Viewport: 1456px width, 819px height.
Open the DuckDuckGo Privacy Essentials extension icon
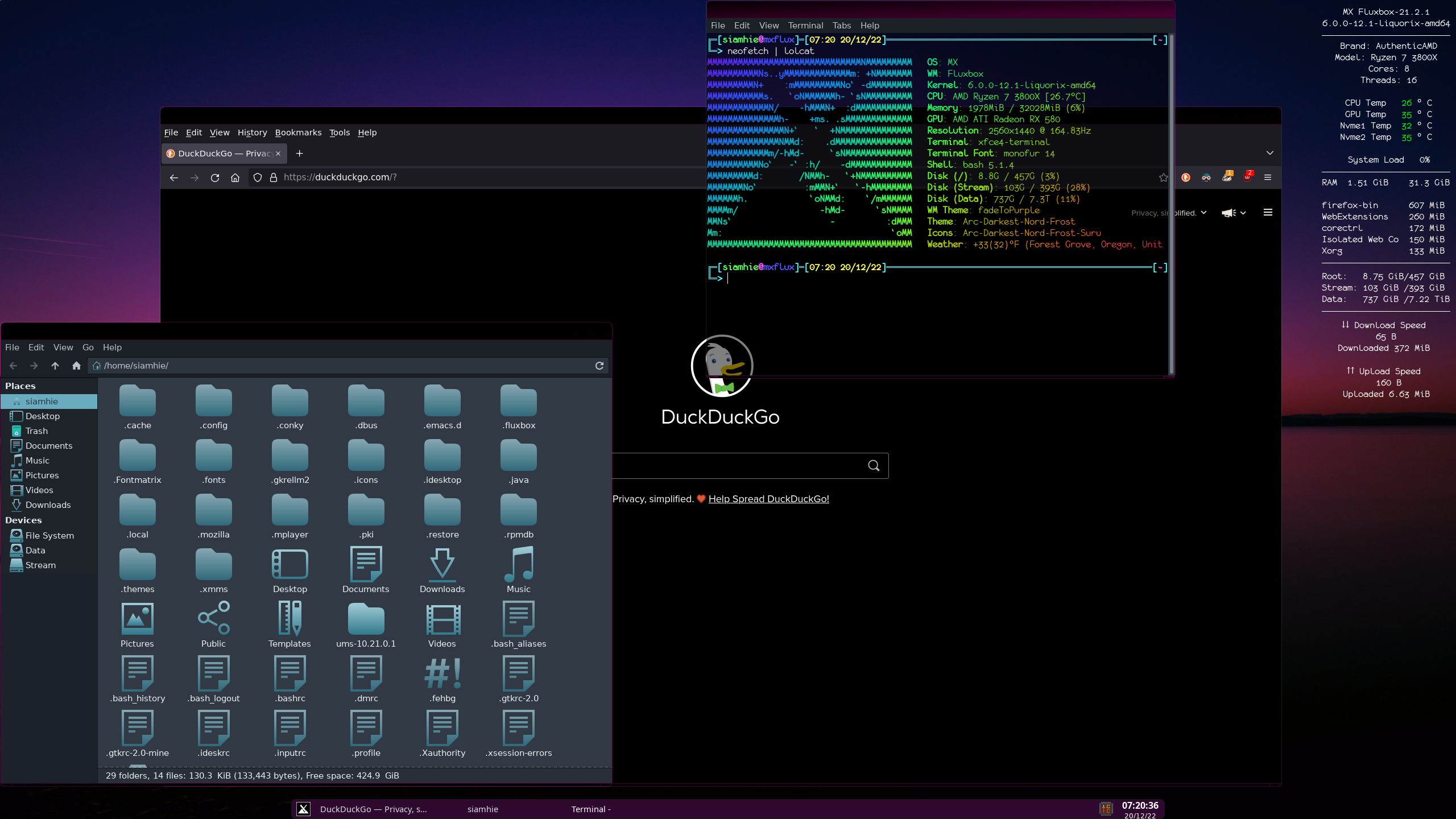pos(1186,177)
